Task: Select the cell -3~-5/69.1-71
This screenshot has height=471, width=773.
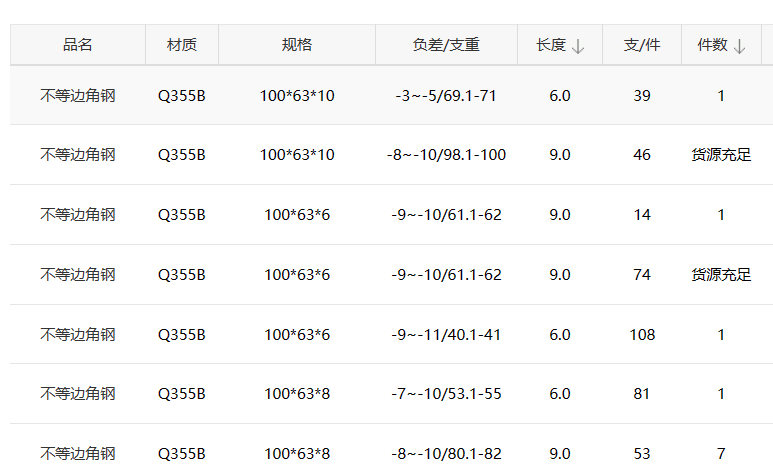Action: click(446, 96)
